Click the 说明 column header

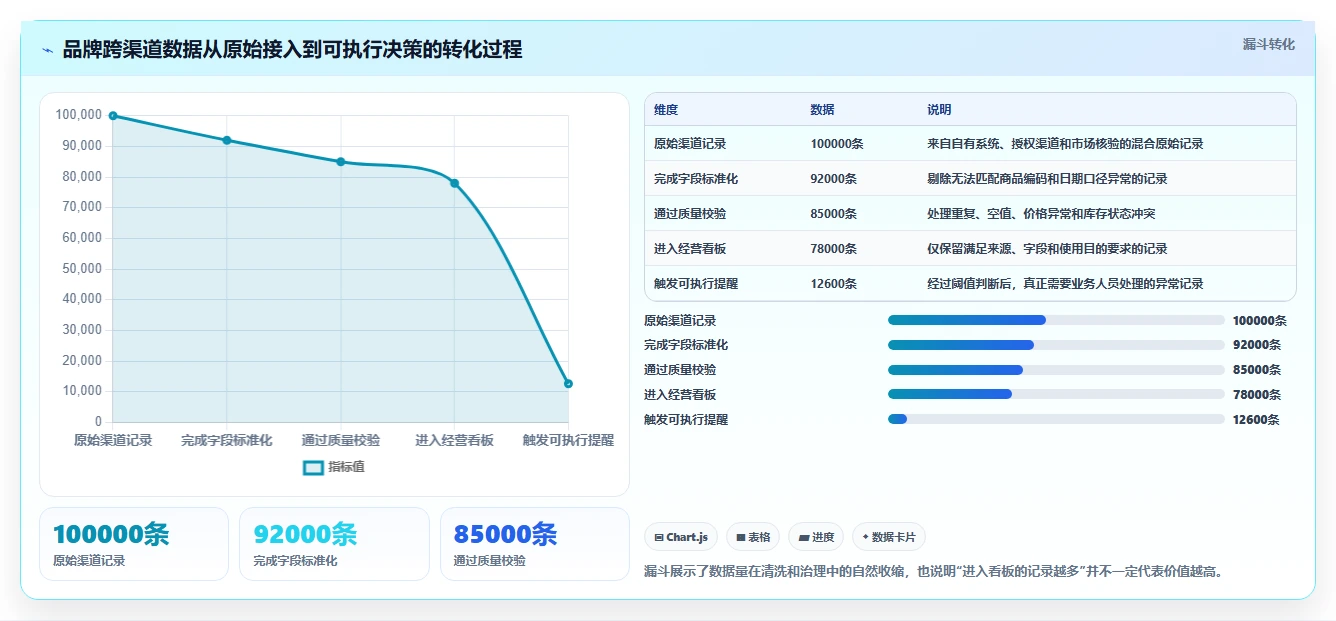[940, 110]
